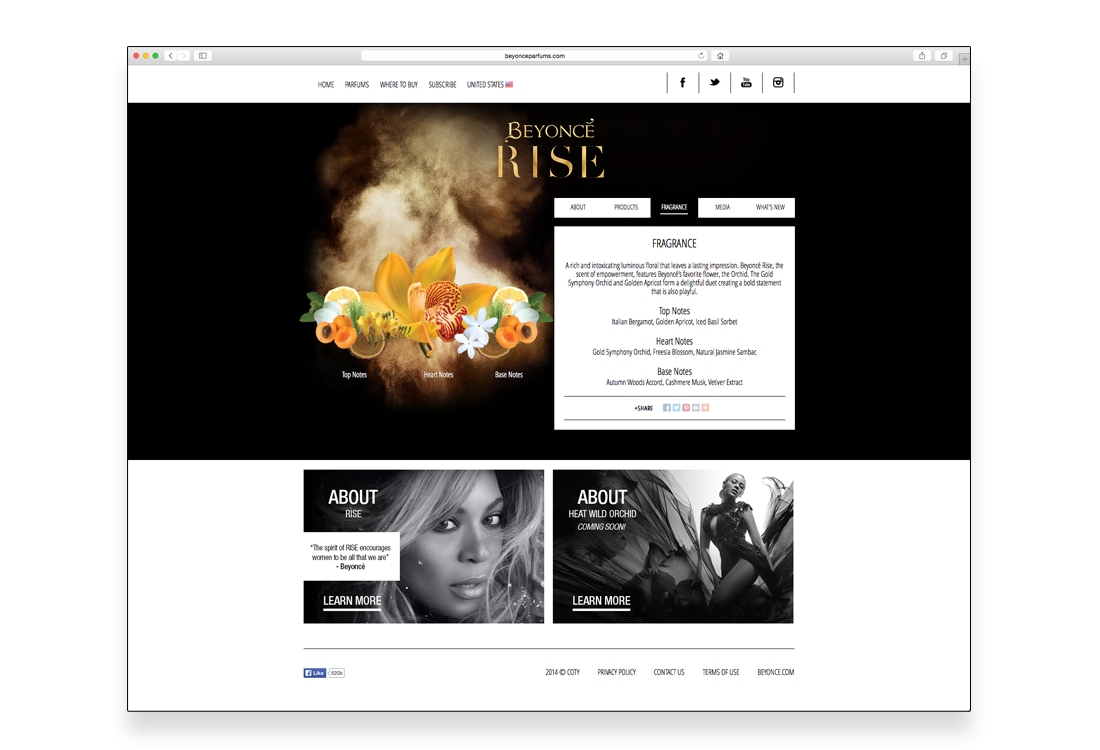
Task: Switch to the MEDIA tab
Action: click(722, 207)
